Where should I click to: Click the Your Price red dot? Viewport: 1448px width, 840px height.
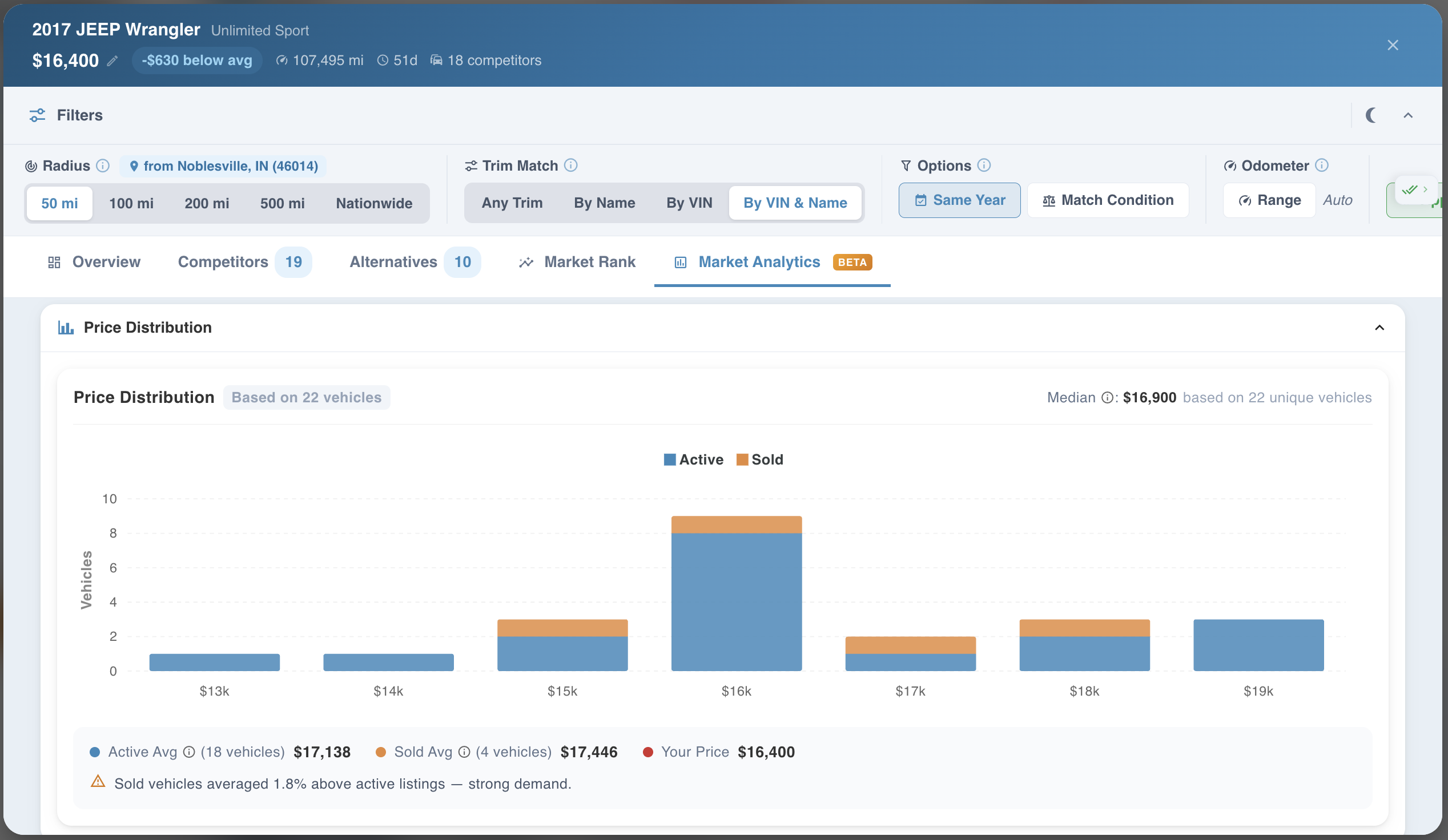click(648, 752)
